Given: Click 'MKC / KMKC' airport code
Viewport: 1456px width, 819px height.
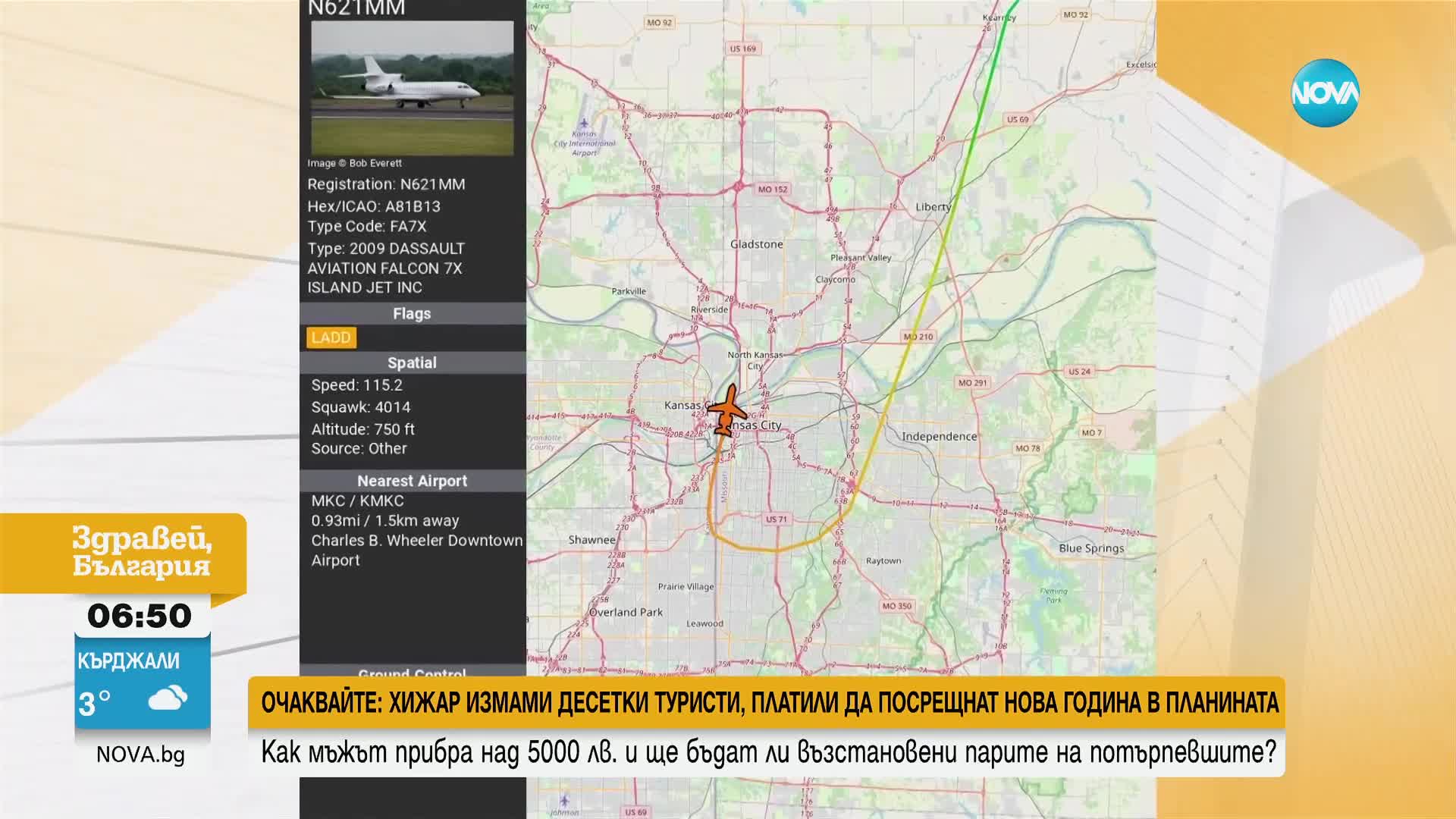Looking at the screenshot, I should coord(357,501).
